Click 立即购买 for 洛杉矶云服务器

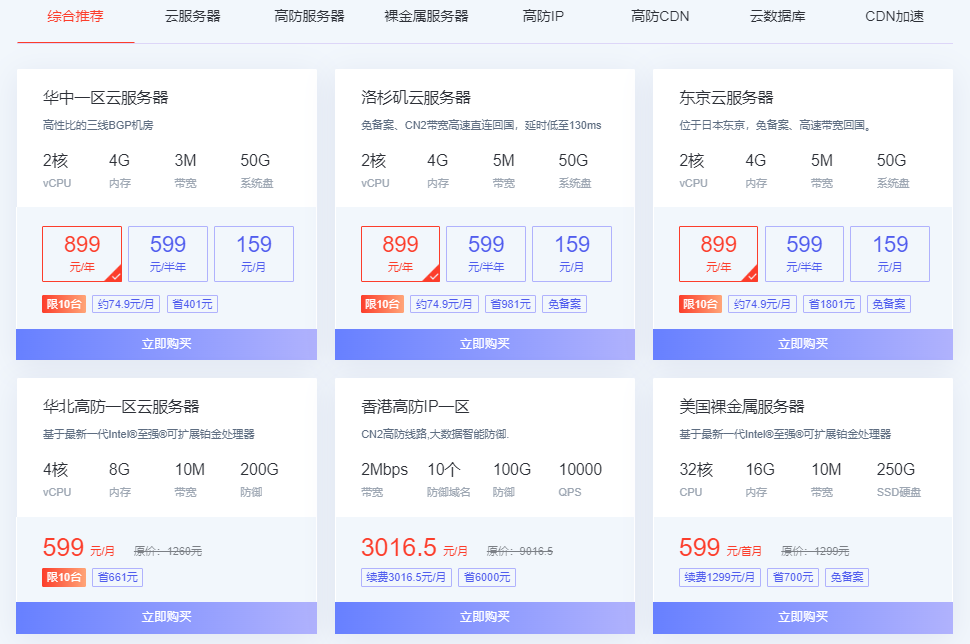tap(484, 344)
